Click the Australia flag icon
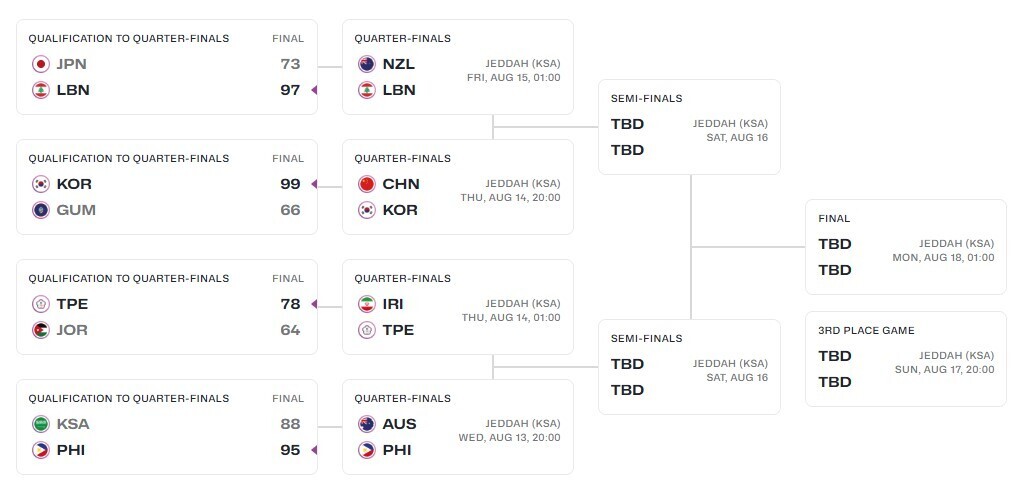This screenshot has width=1024, height=503. pyautogui.click(x=367, y=424)
